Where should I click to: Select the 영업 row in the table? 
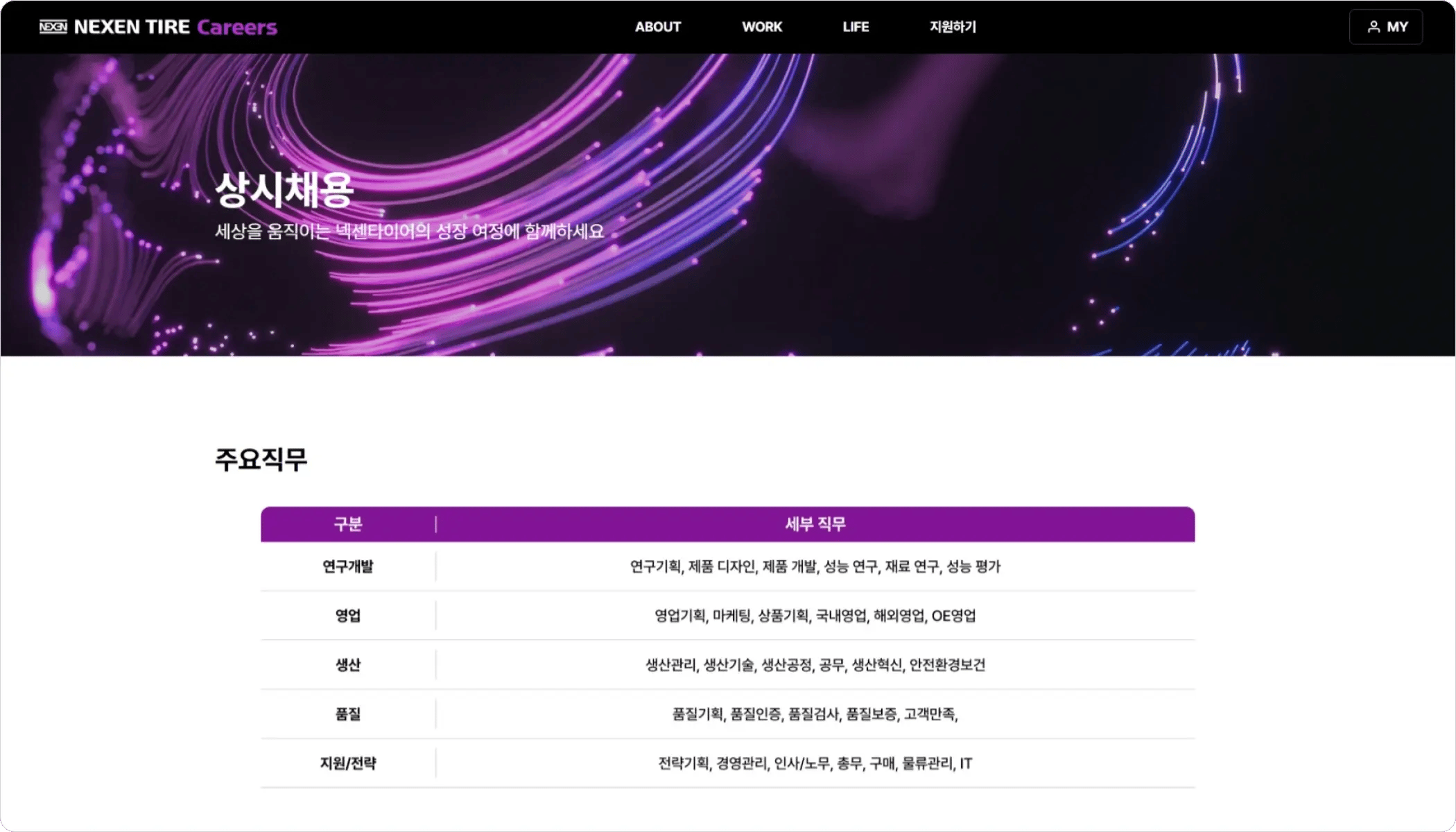pyautogui.click(x=348, y=616)
